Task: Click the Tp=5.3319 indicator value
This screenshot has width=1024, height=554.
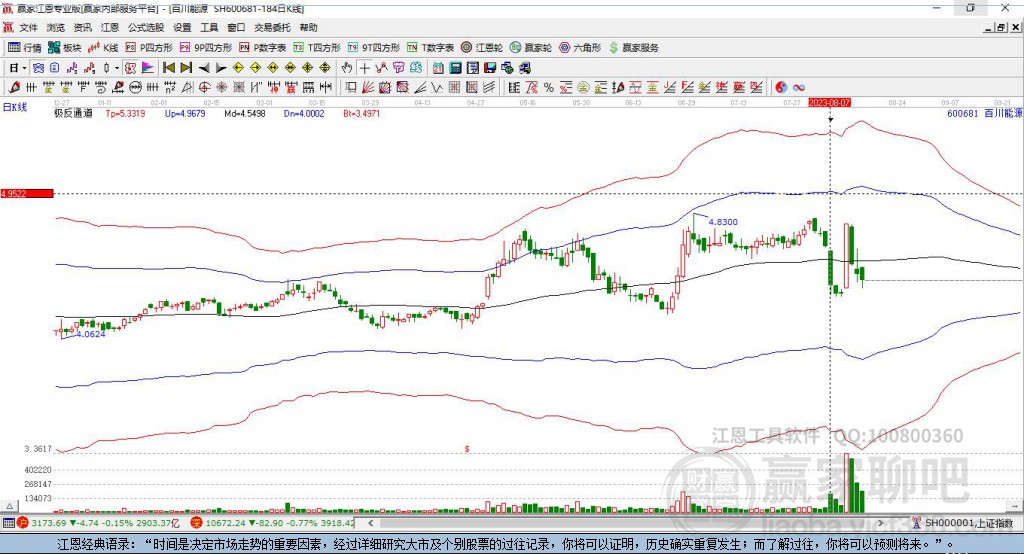Action: pyautogui.click(x=125, y=113)
